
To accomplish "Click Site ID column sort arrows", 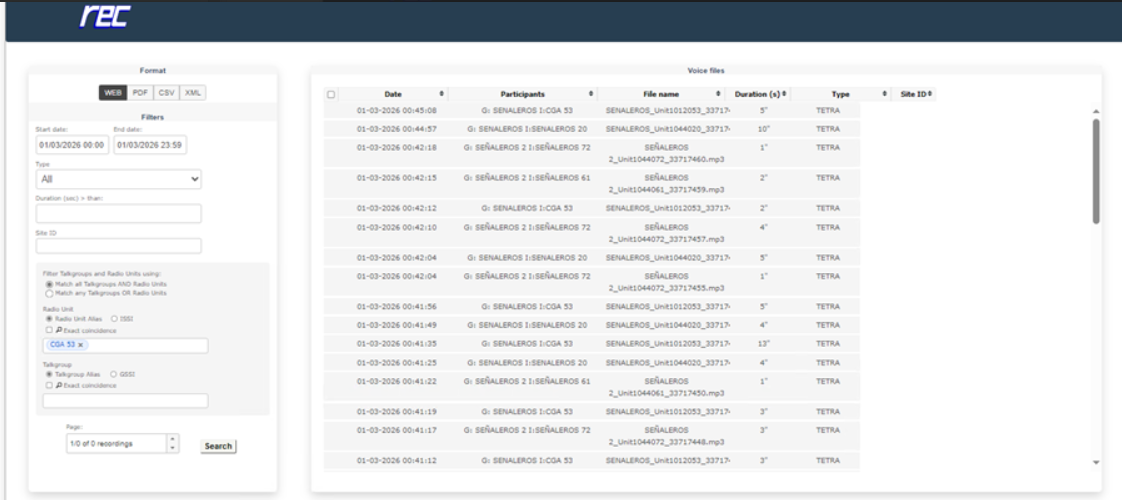I will [930, 94].
